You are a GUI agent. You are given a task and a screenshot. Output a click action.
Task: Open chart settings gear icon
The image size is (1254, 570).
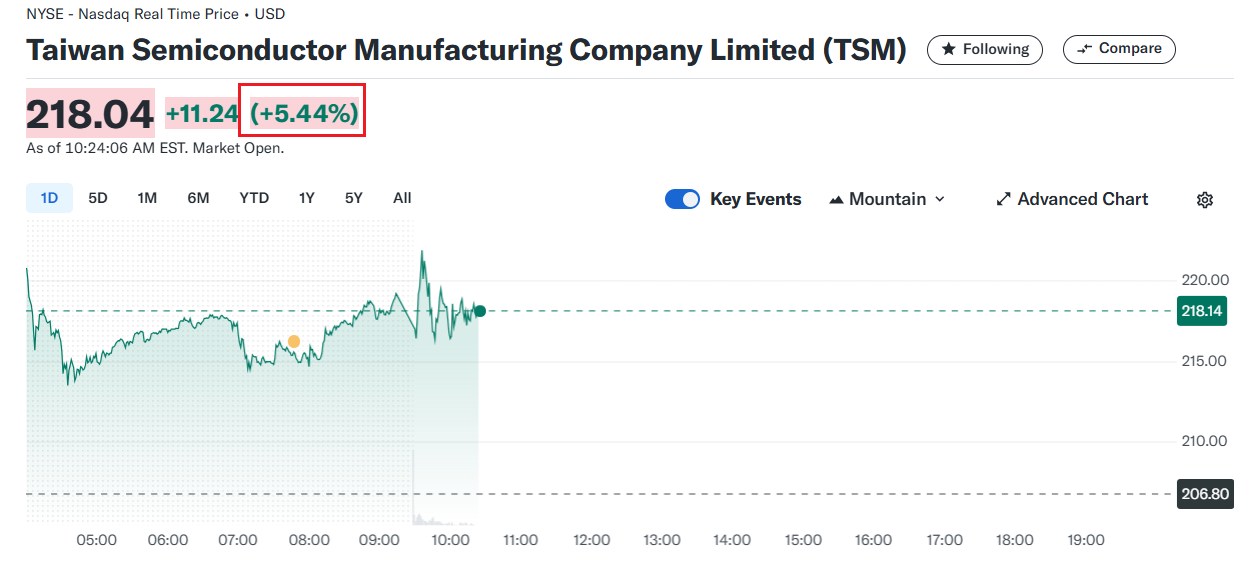[1204, 200]
